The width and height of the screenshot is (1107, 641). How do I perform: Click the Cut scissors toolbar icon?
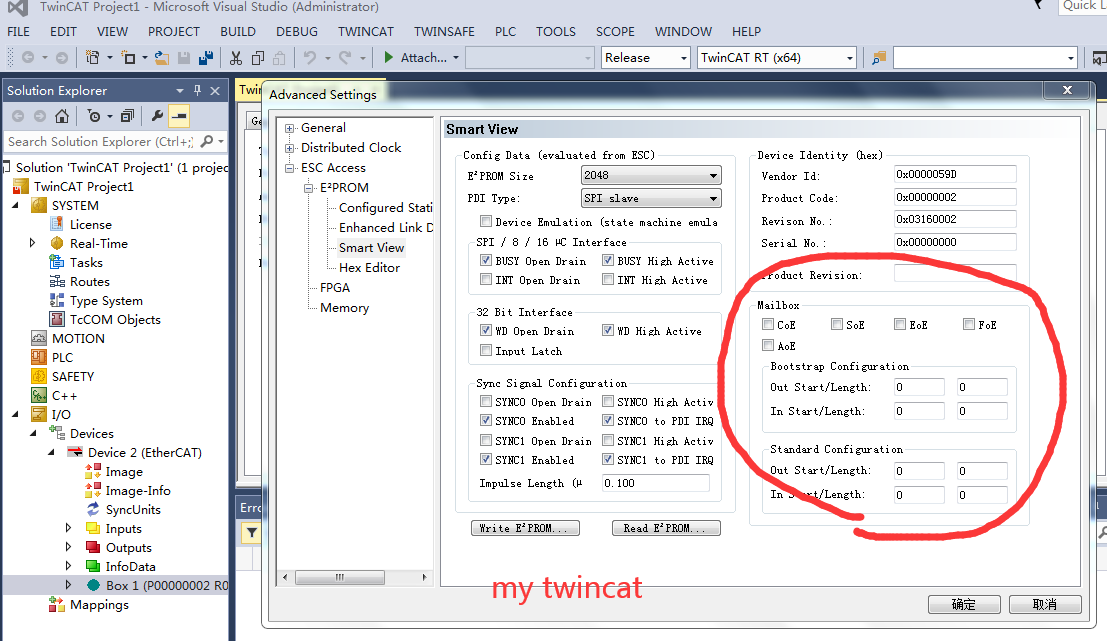pyautogui.click(x=236, y=58)
